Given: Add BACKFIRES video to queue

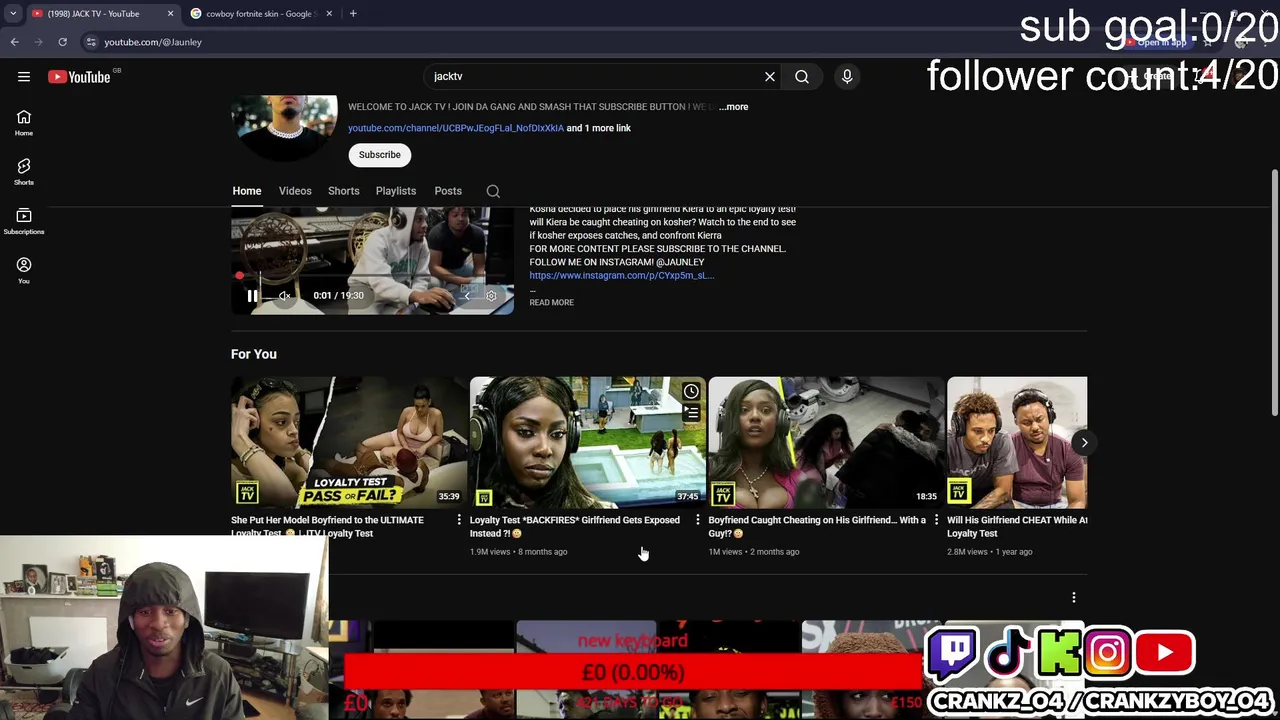Looking at the screenshot, I should [x=691, y=413].
